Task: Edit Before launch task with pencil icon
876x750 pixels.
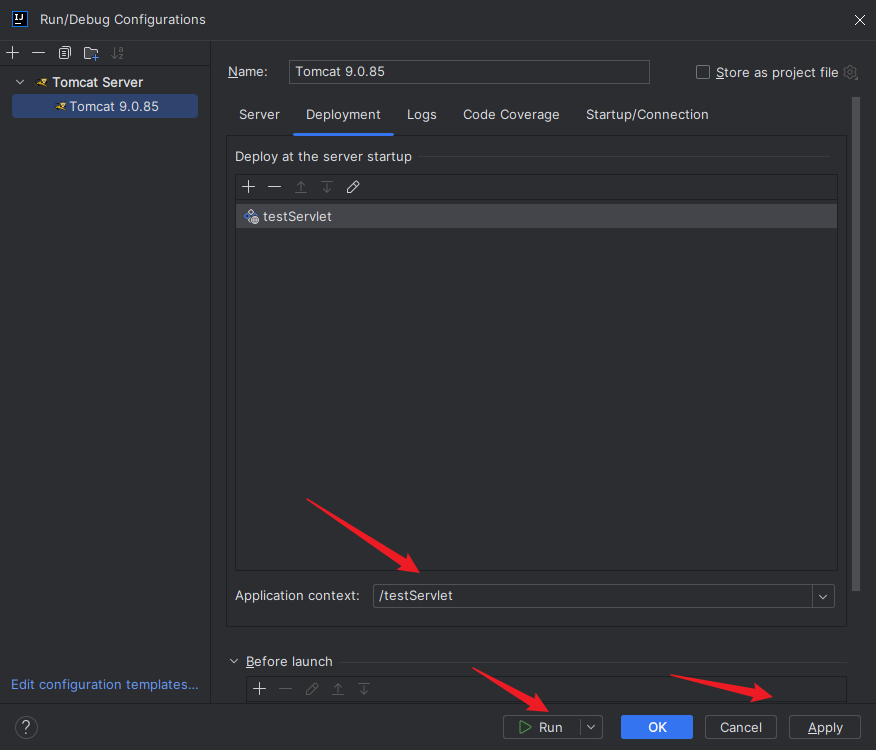Action: (312, 689)
